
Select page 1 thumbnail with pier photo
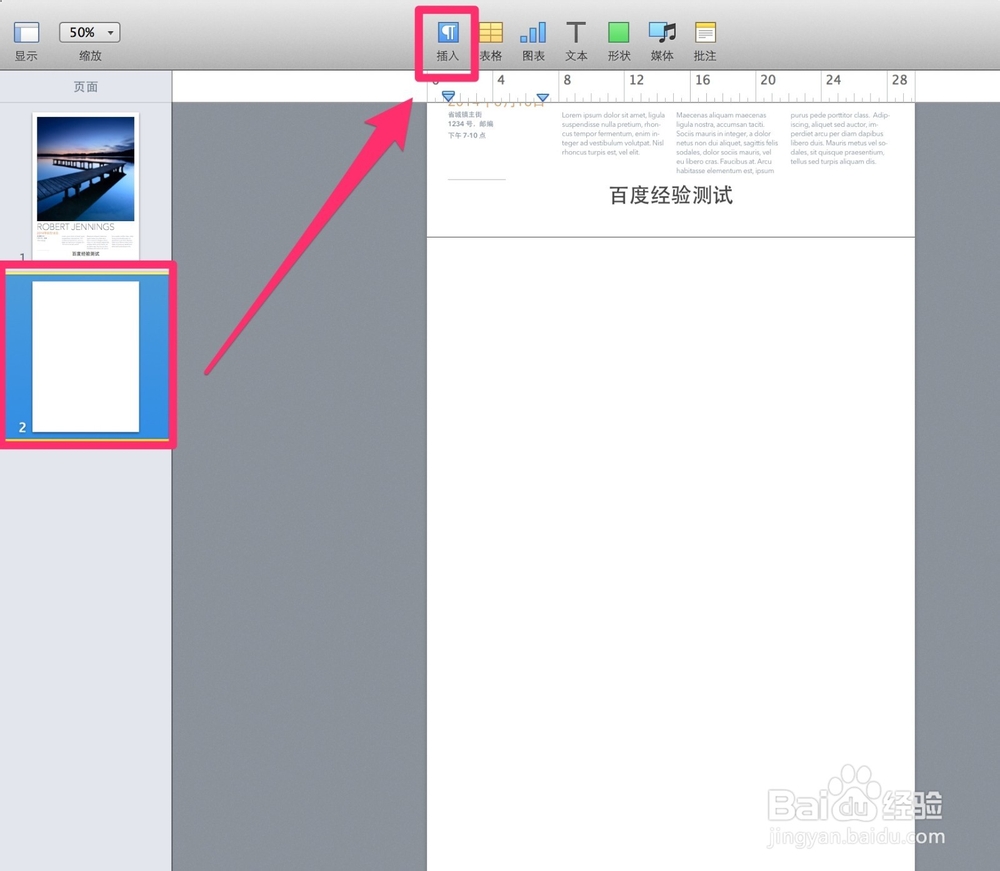[85, 186]
